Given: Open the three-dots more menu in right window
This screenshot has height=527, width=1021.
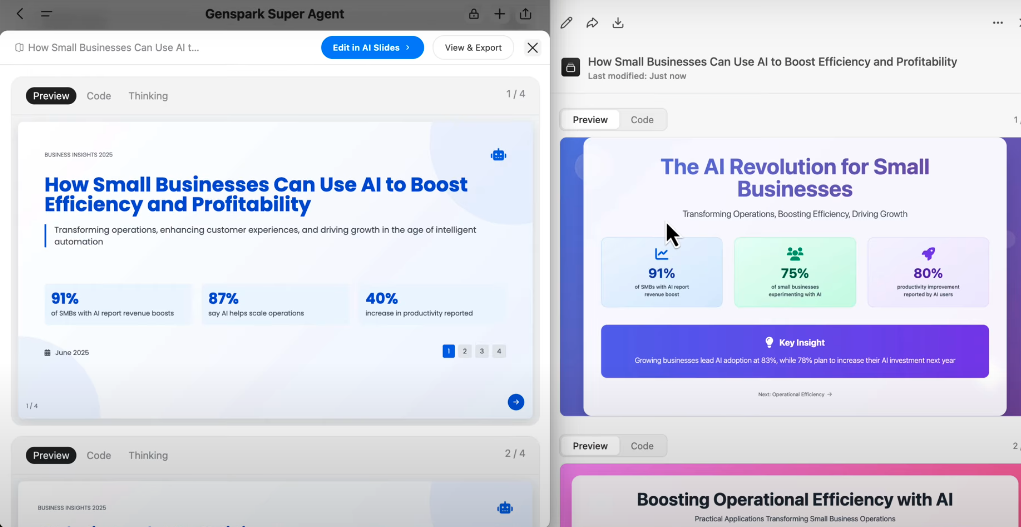Looking at the screenshot, I should pyautogui.click(x=998, y=23).
